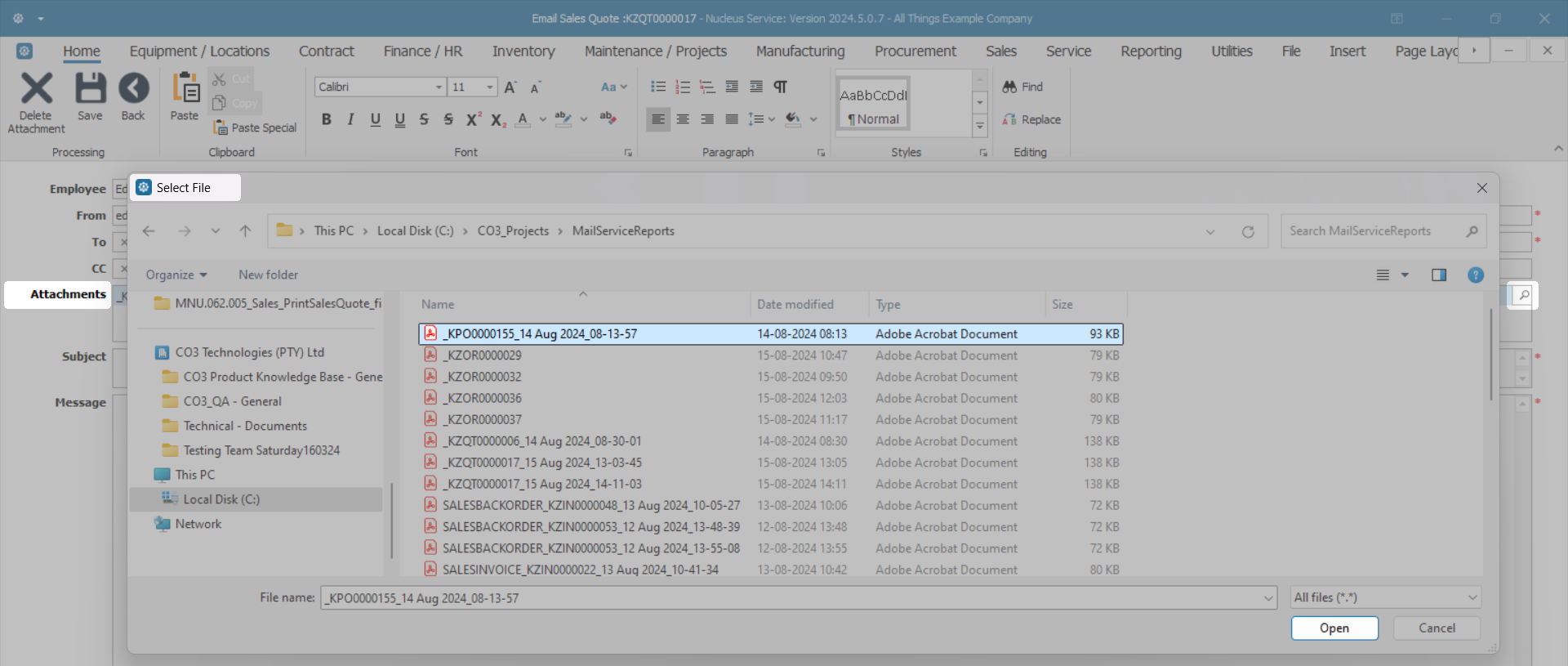Decrease the paragraph indent
This screenshot has height=666, width=1568.
(x=732, y=87)
